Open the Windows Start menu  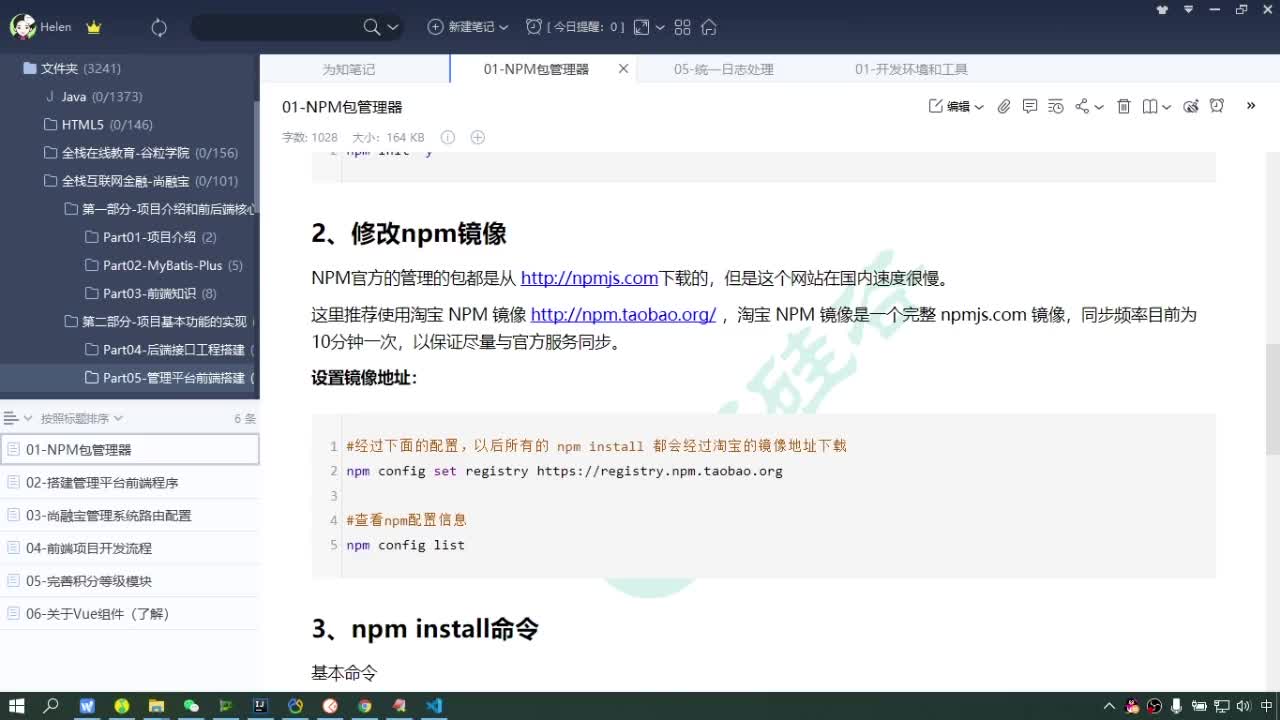click(17, 706)
